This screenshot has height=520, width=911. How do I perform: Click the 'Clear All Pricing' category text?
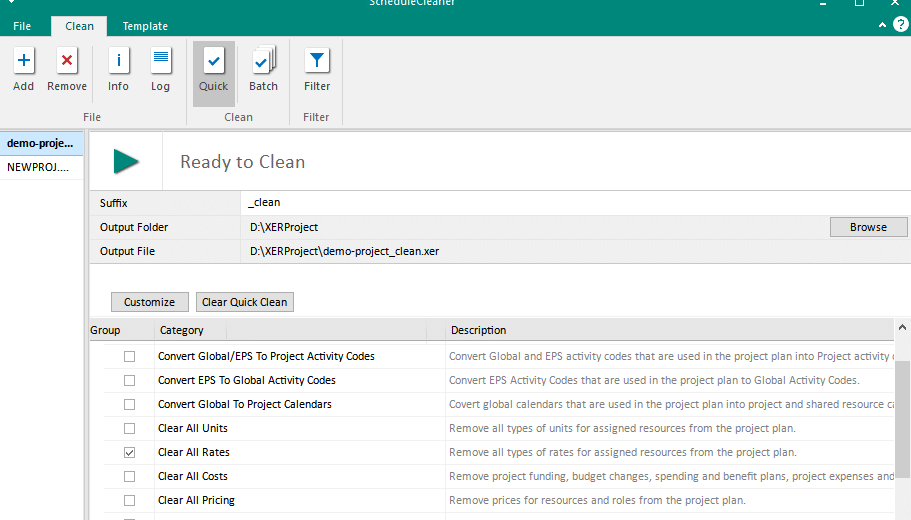tap(196, 500)
